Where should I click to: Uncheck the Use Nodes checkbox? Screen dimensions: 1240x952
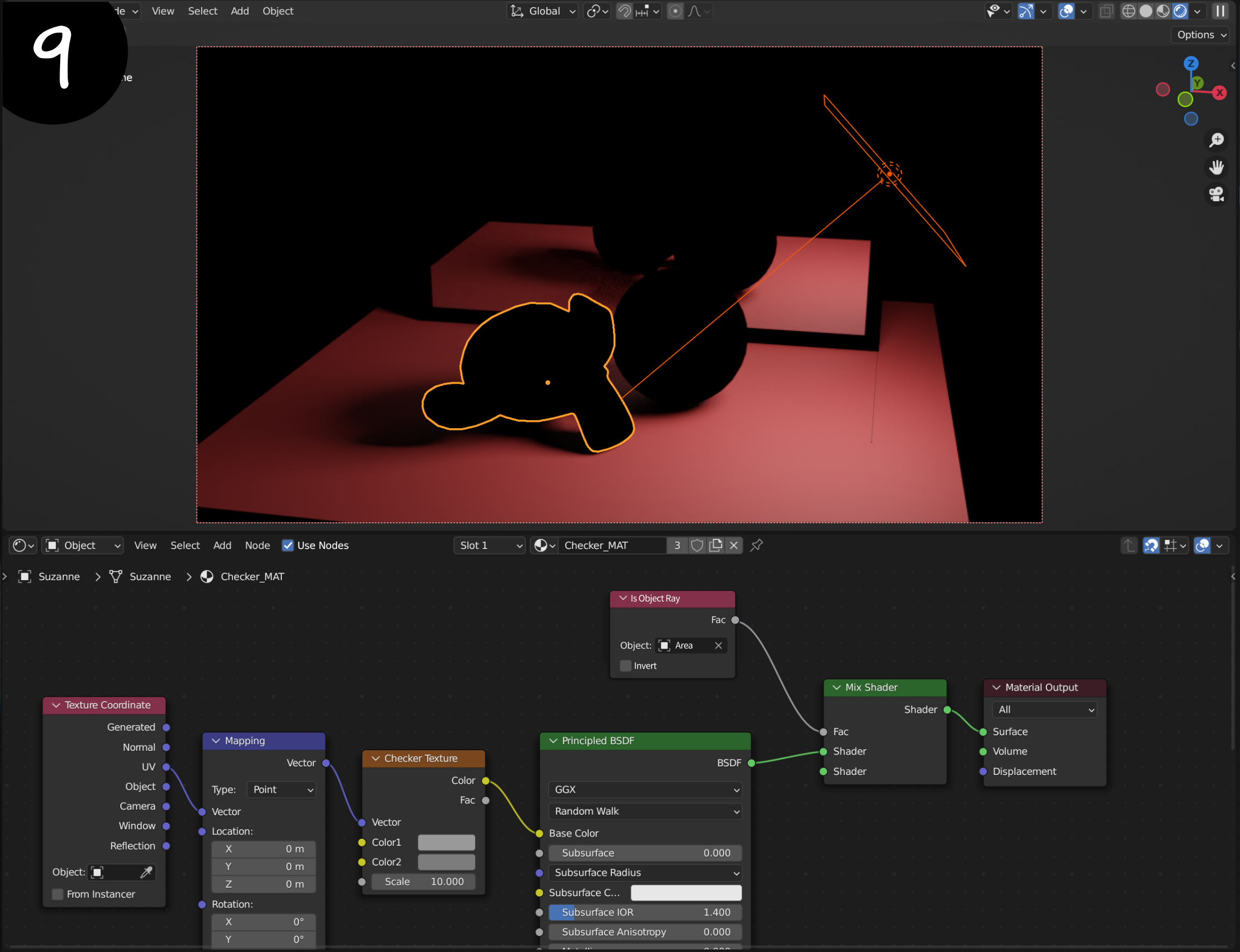[288, 545]
